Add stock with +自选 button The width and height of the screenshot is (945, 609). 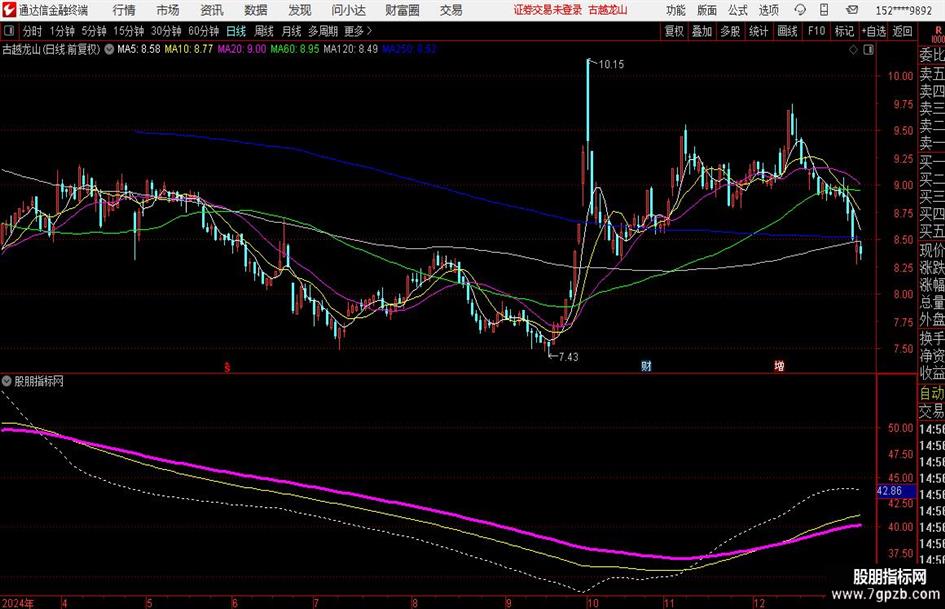874,31
